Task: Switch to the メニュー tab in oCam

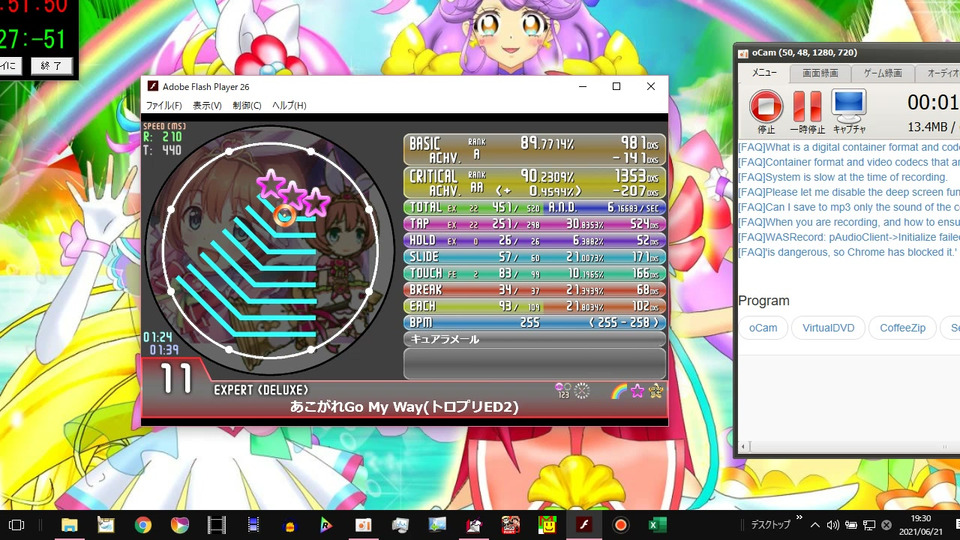Action: [x=763, y=73]
